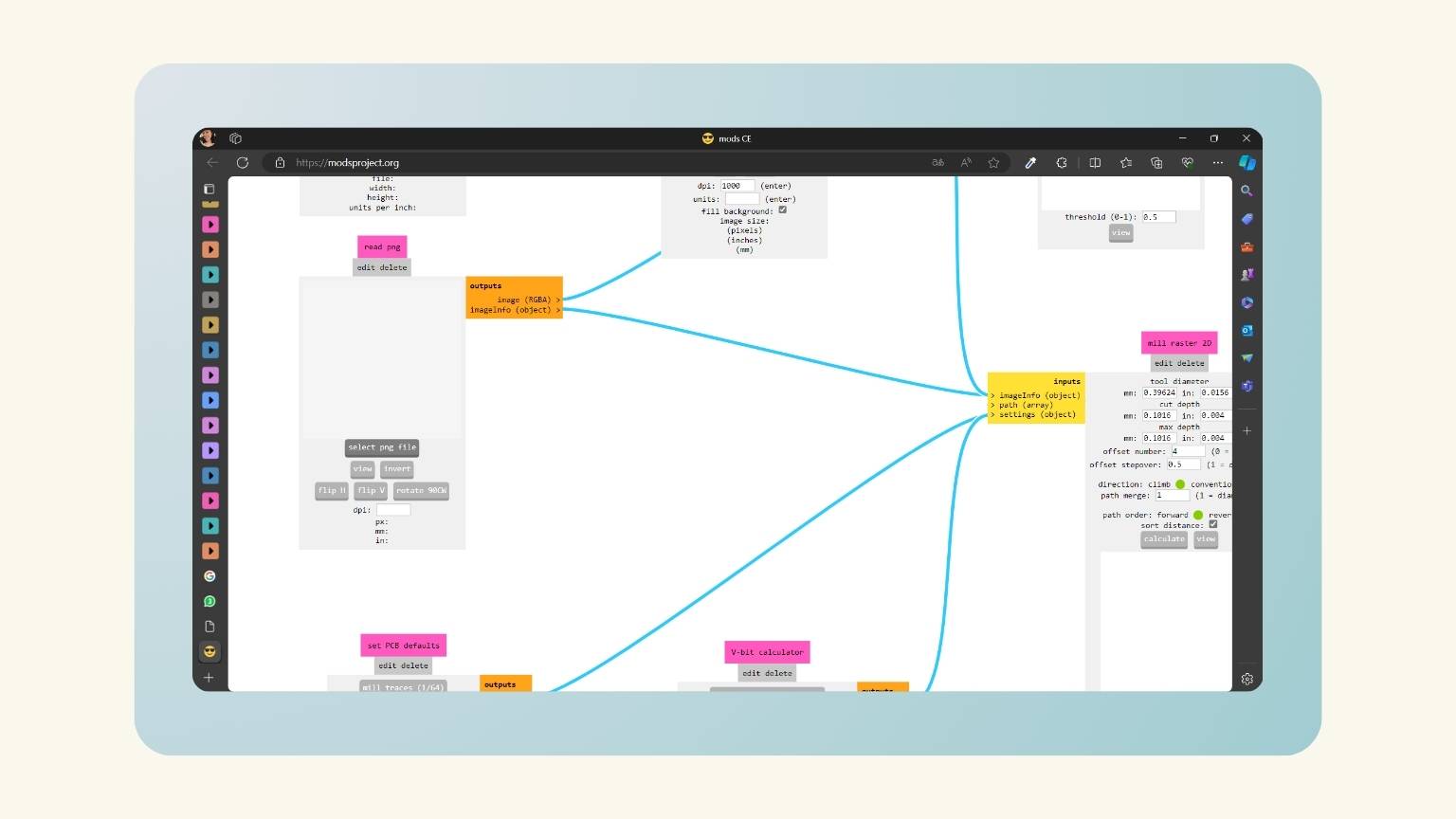Toggle the fill background checkbox
Viewport: 1456px width, 819px height.
(782, 210)
